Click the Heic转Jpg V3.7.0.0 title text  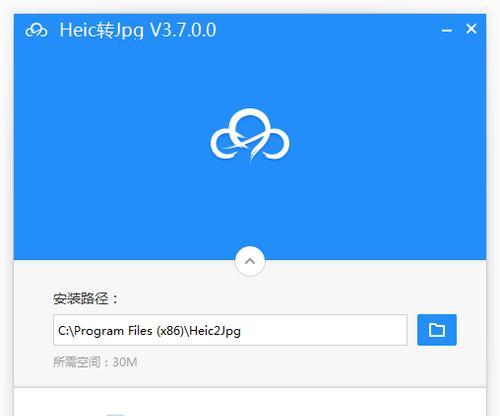[138, 30]
